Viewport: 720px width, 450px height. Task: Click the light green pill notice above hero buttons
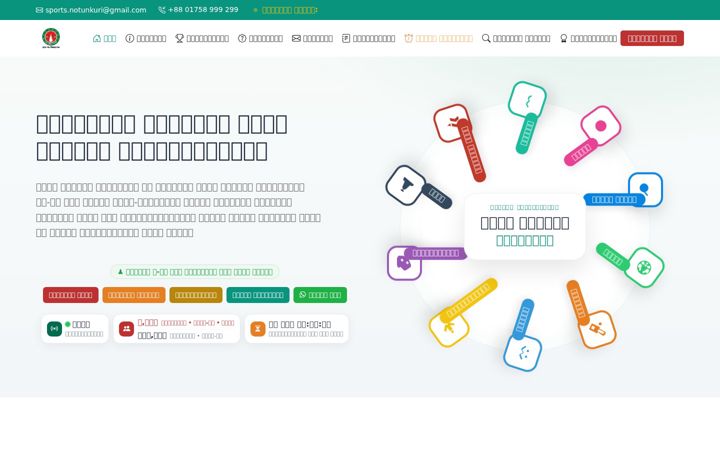(x=195, y=272)
